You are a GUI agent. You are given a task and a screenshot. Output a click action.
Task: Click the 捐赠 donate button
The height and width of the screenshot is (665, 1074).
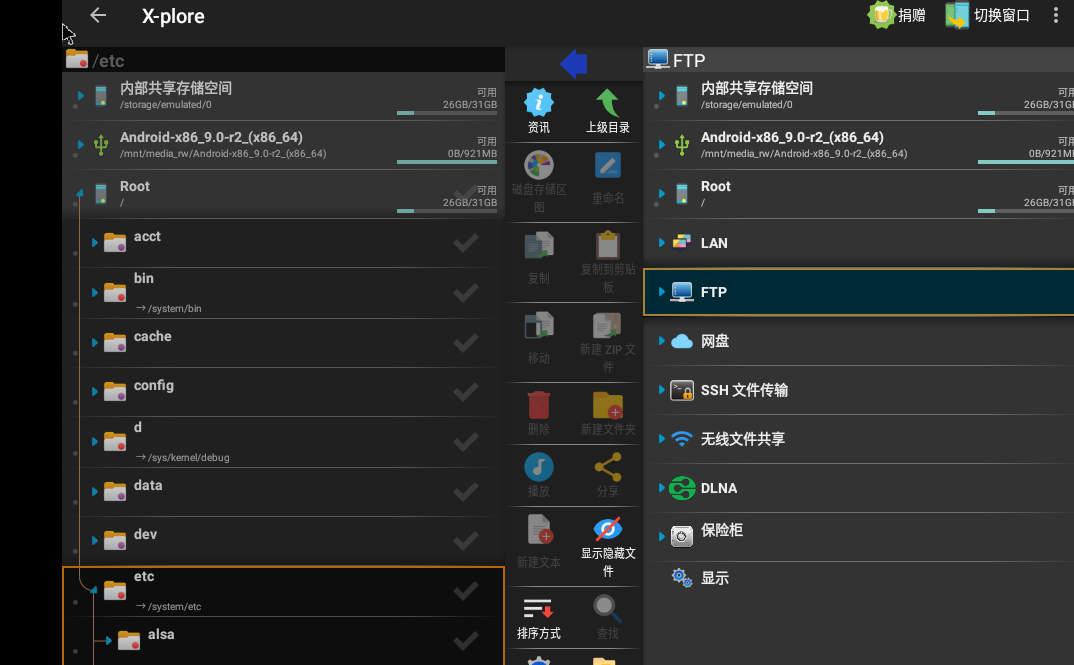(x=896, y=15)
